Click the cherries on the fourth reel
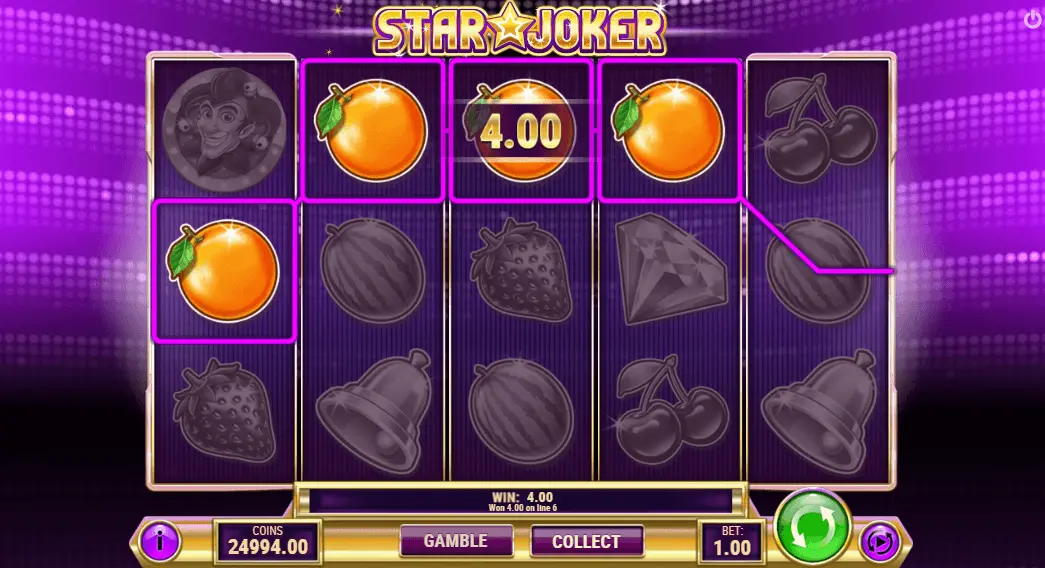Viewport: 1045px width, 568px height. point(671,410)
